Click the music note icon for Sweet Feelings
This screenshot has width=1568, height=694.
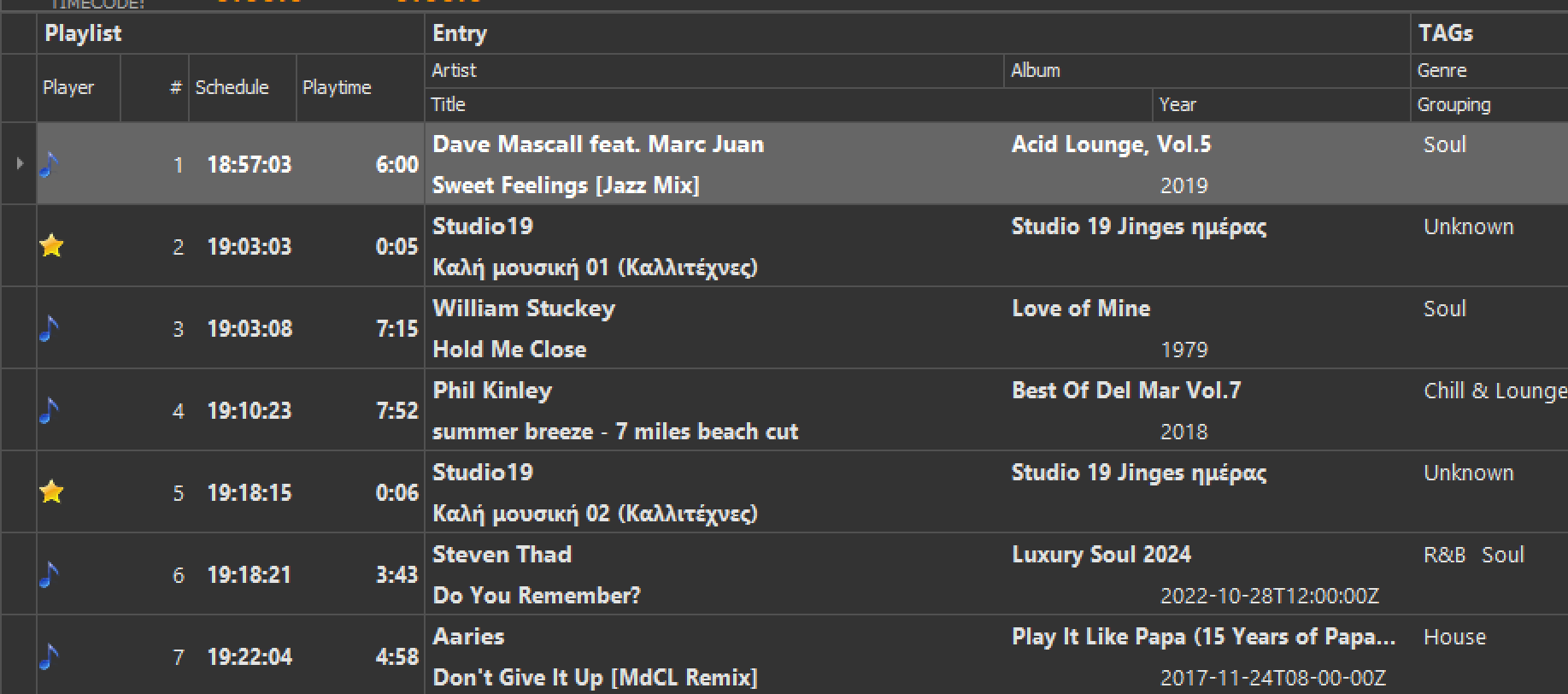click(x=50, y=163)
